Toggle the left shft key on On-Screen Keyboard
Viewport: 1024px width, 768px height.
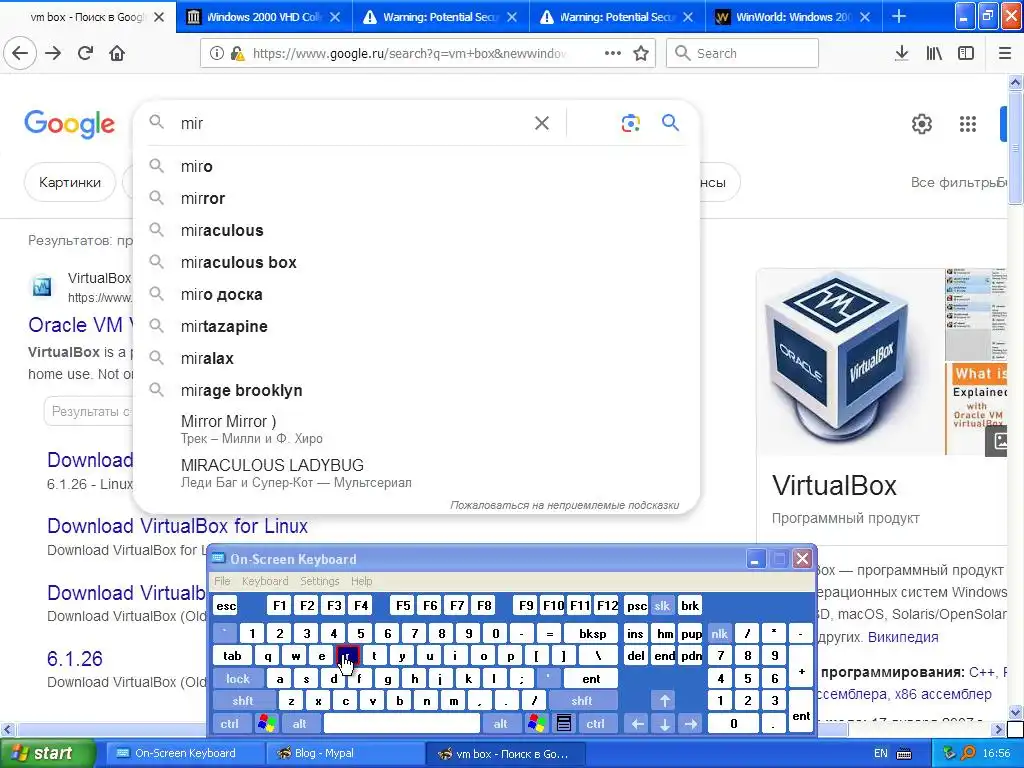243,701
